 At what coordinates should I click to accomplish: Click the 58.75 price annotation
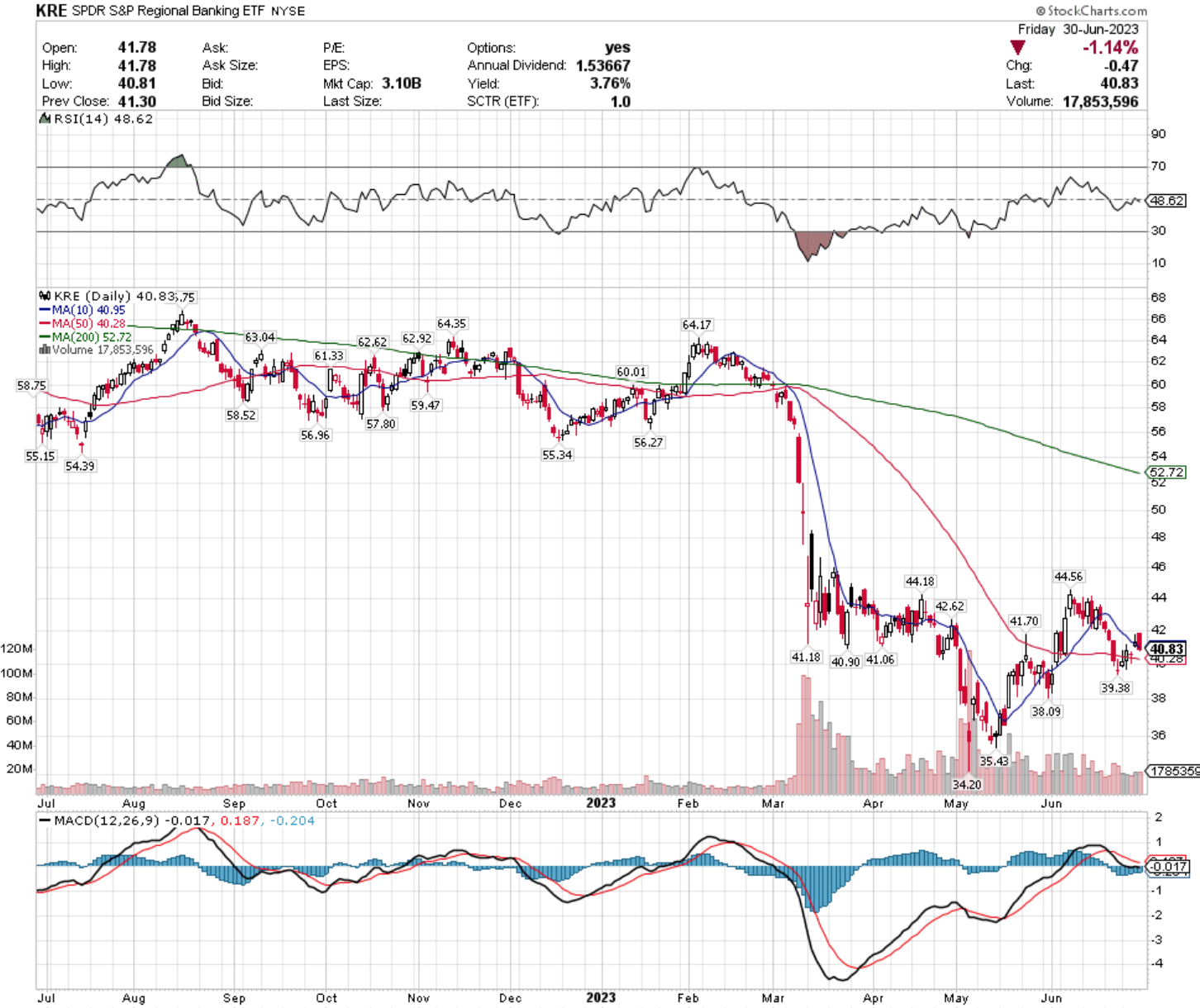click(31, 386)
